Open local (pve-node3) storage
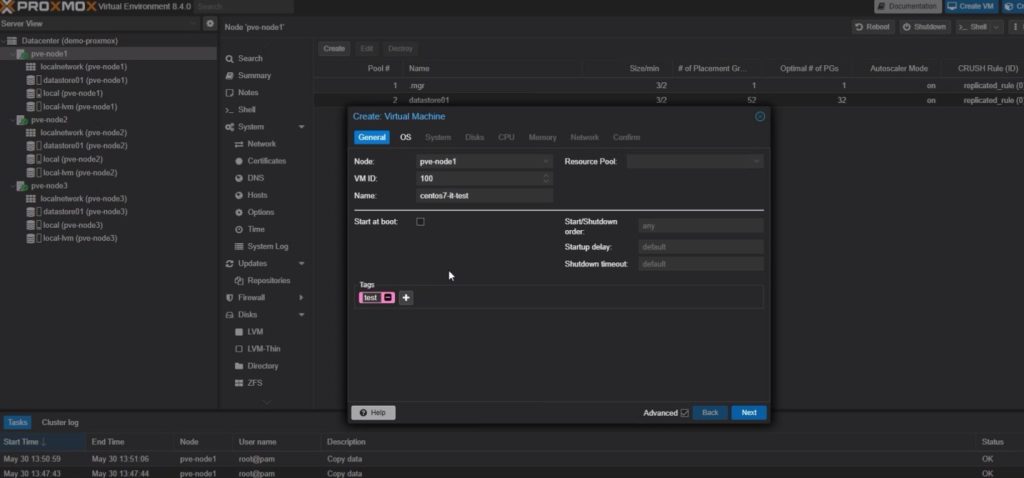1024x478 pixels. coord(72,225)
